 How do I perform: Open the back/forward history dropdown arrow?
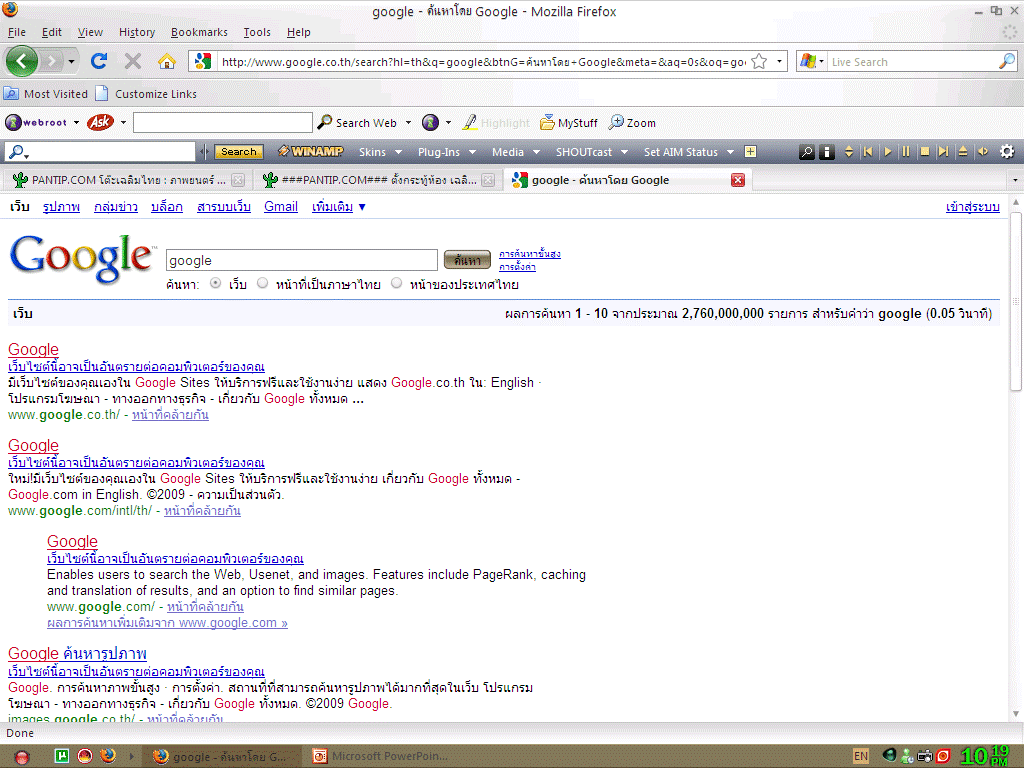tap(71, 62)
